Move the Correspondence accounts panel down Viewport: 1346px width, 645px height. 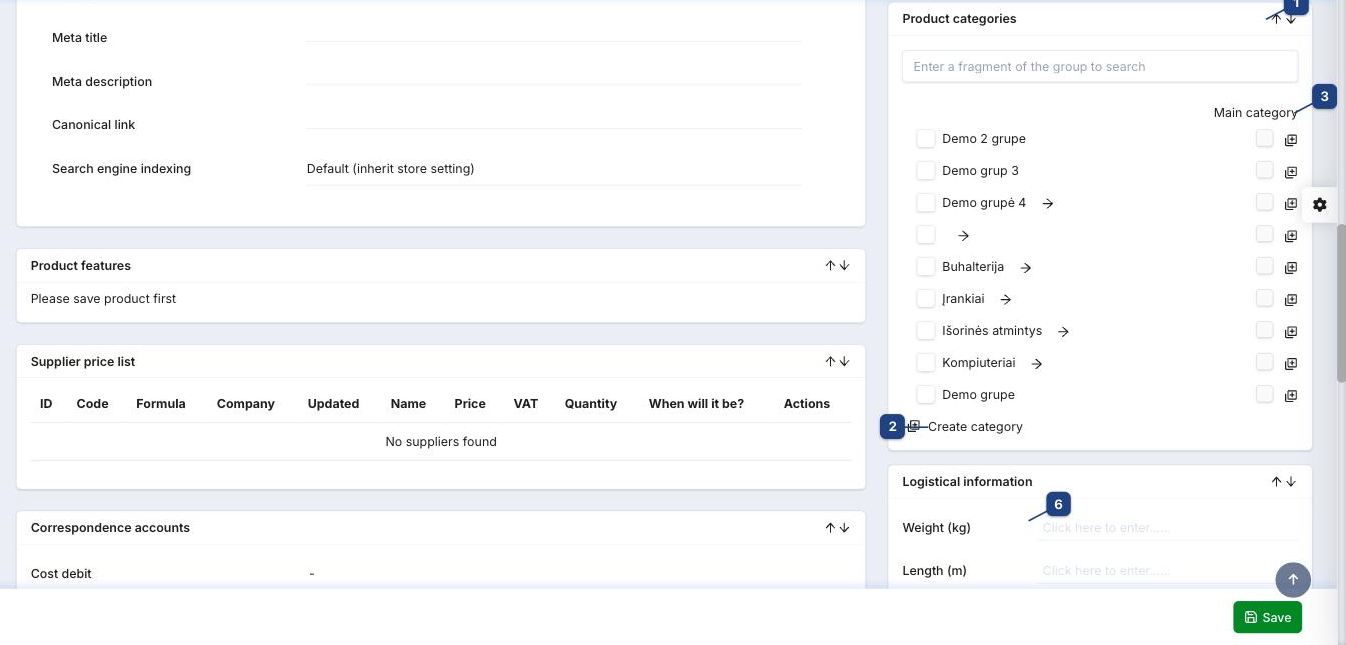(x=844, y=527)
